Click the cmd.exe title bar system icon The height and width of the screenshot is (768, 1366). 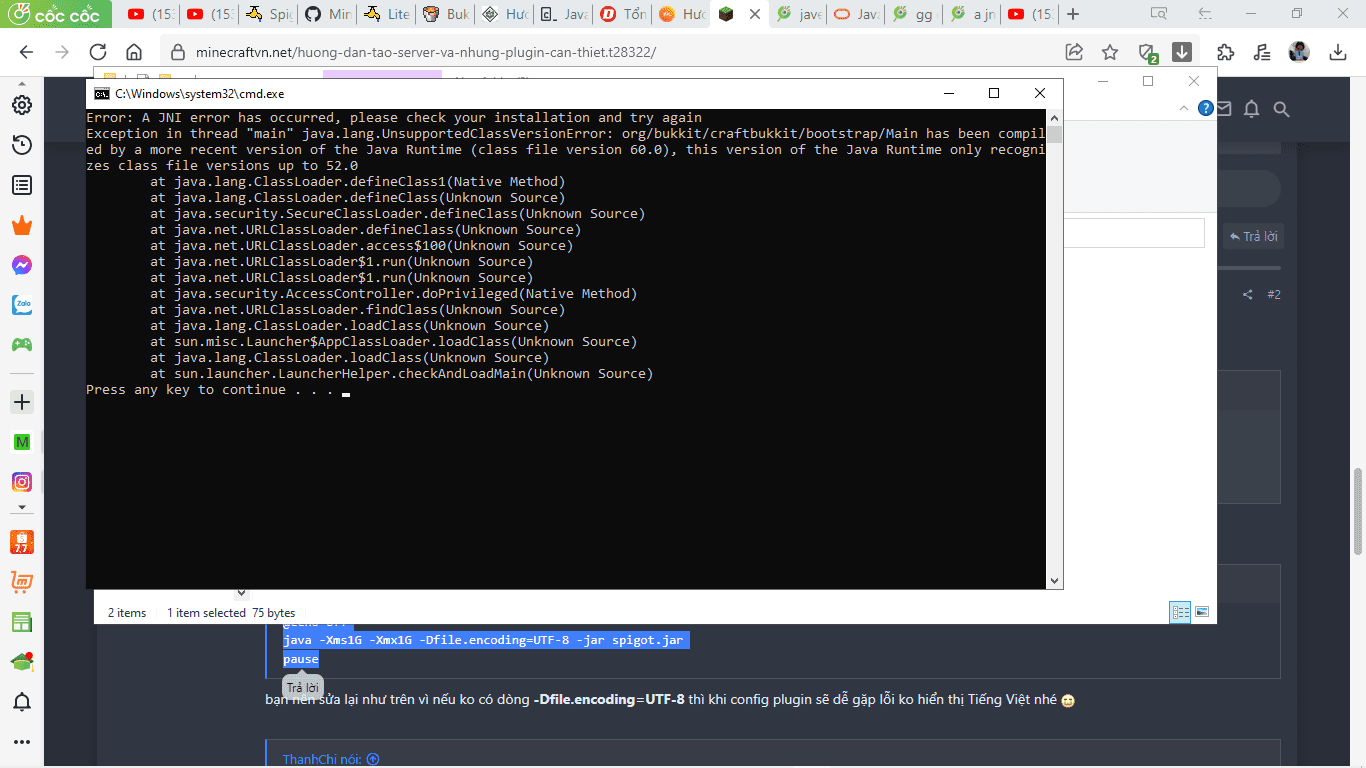(101, 93)
